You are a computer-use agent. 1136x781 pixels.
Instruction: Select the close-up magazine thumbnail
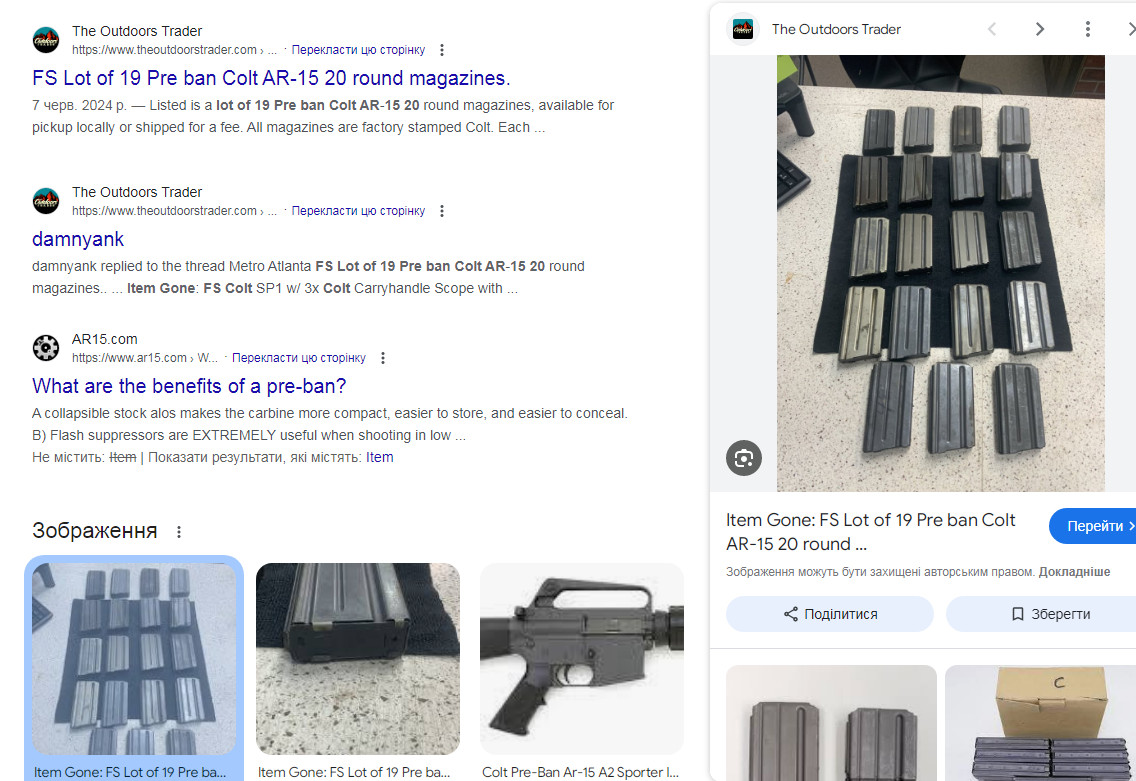[358, 659]
